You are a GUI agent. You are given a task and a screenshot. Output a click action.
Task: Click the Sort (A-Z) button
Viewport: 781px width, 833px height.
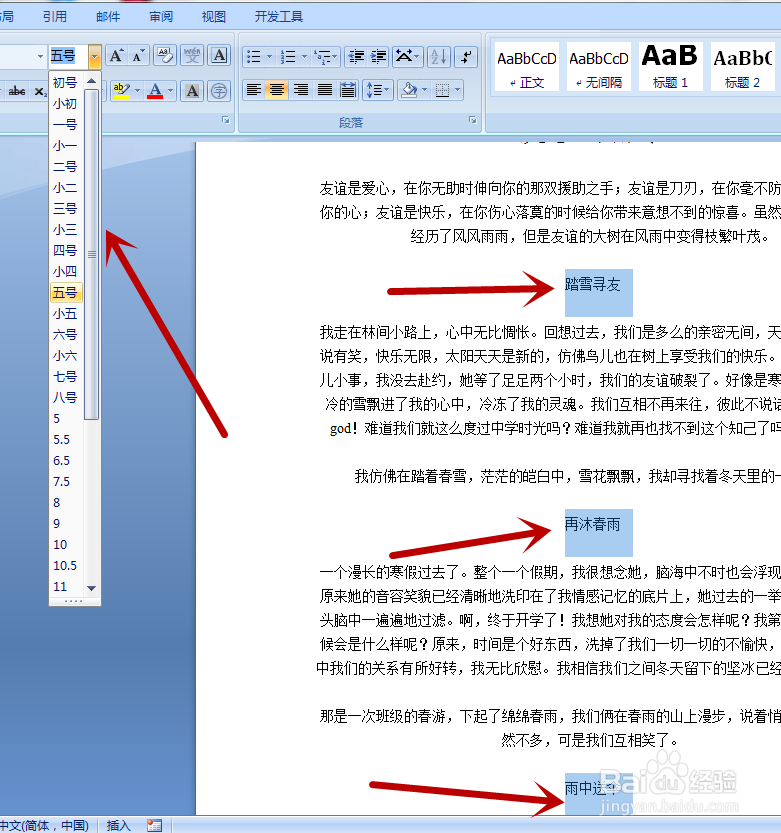[x=439, y=57]
